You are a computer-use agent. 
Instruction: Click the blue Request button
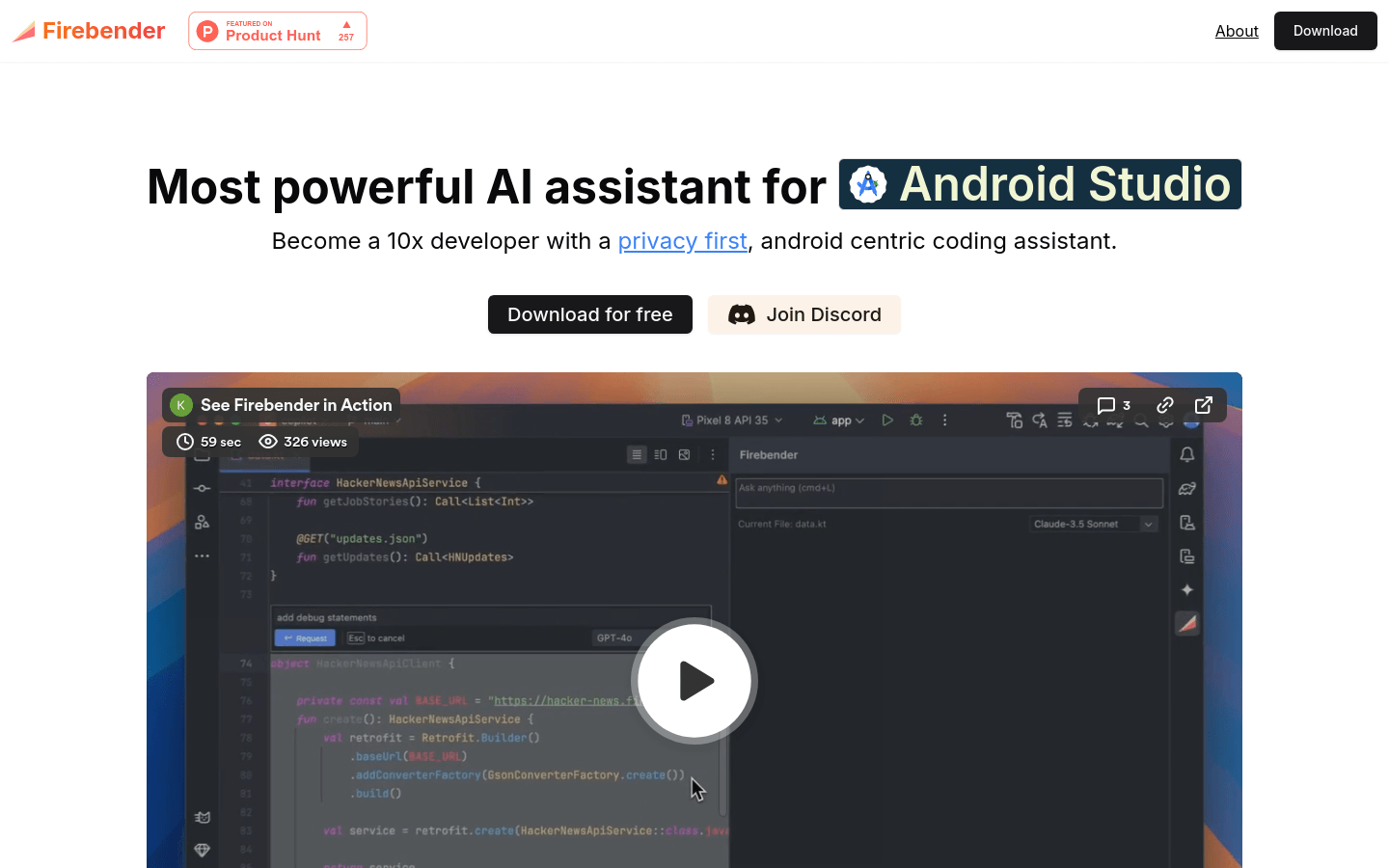(305, 637)
